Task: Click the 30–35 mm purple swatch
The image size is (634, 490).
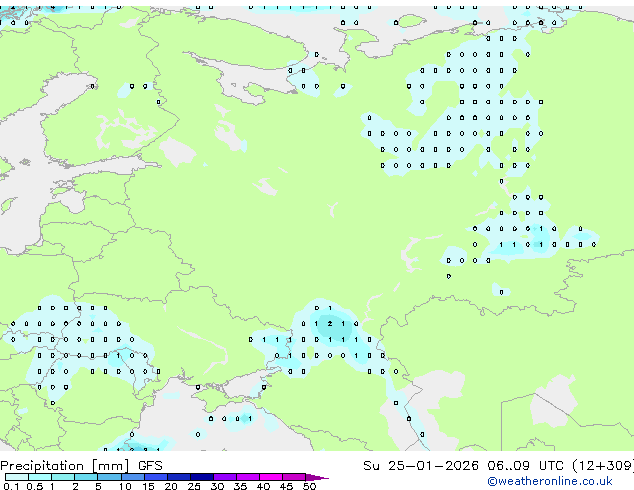Action: click(225, 477)
